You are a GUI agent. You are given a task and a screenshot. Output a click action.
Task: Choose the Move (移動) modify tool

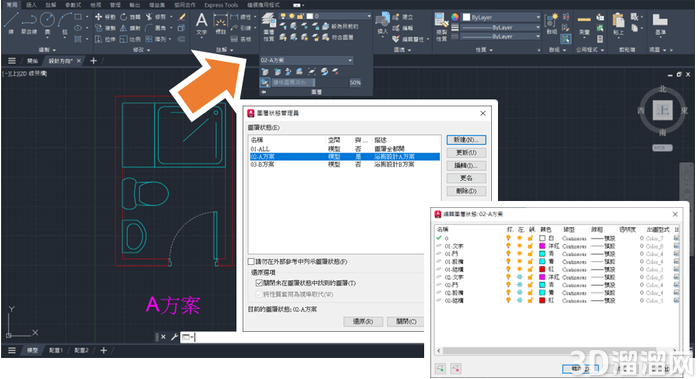click(106, 17)
